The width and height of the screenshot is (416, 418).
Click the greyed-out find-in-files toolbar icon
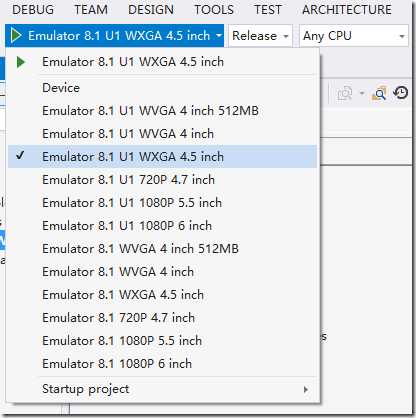(344, 94)
